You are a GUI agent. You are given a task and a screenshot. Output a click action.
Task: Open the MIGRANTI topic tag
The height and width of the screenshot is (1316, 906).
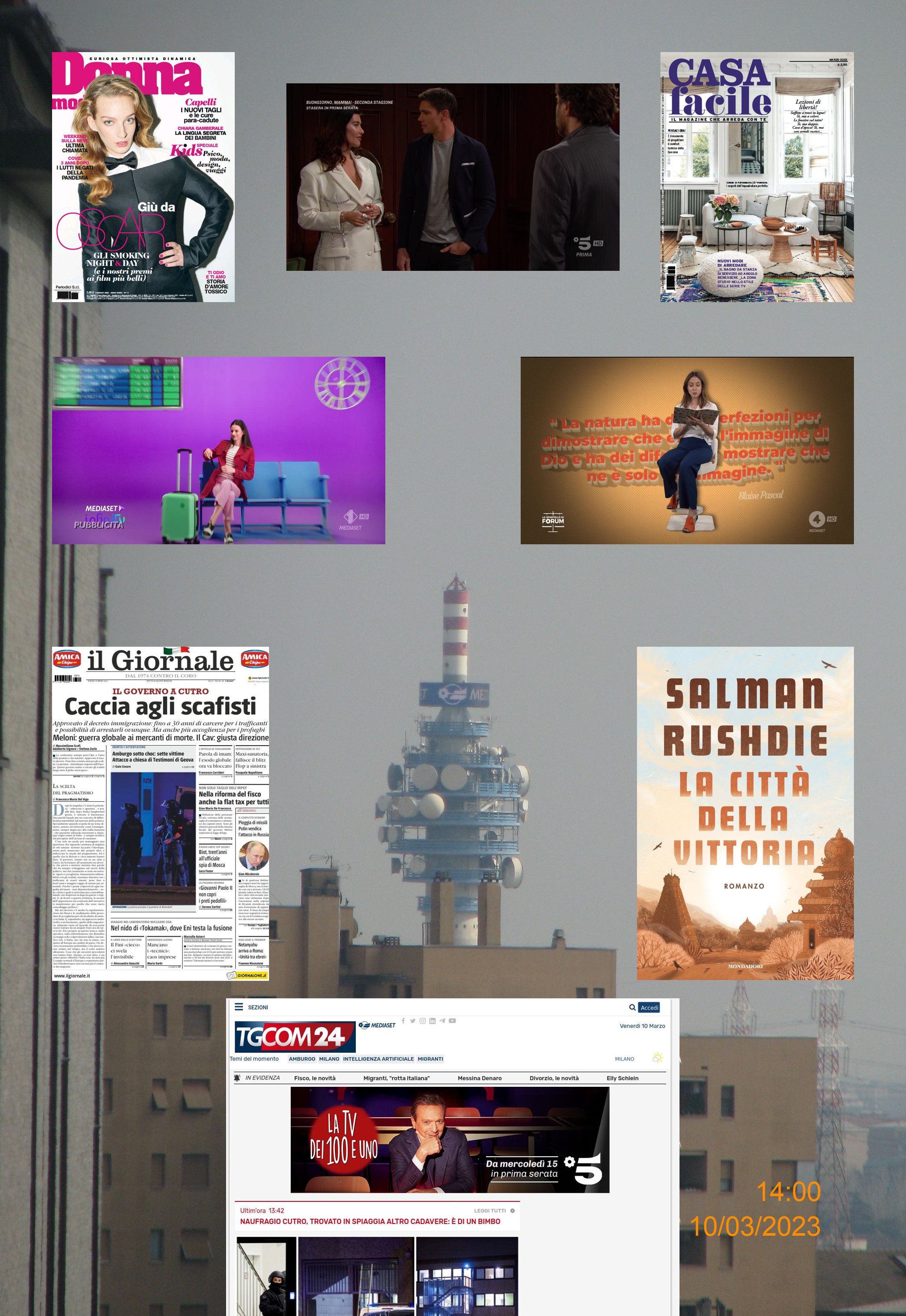(430, 1058)
